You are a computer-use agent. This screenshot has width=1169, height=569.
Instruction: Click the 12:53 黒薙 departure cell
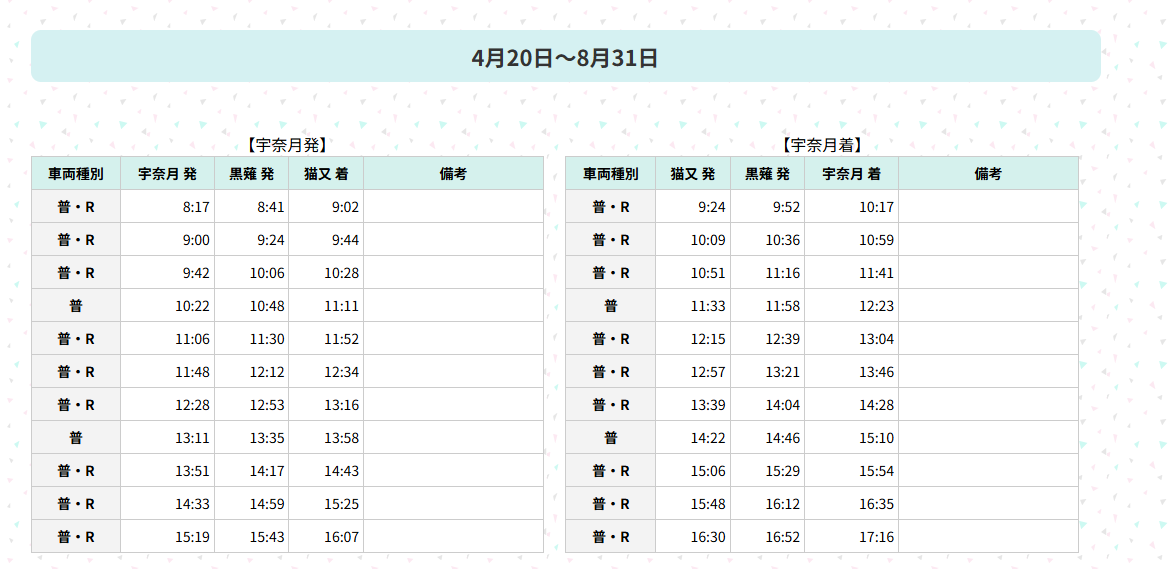click(251, 405)
